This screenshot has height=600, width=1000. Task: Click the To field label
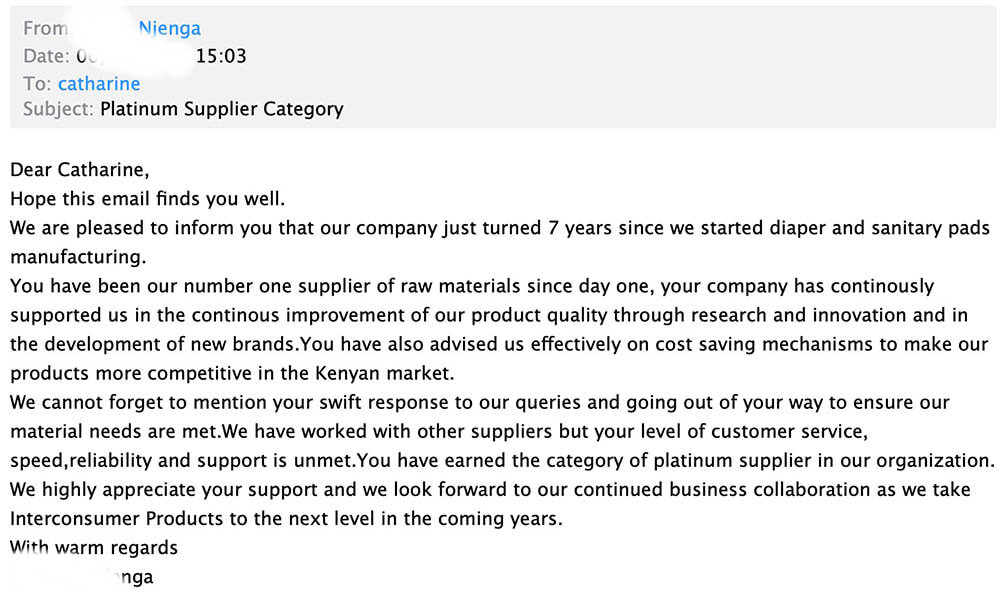tap(37, 84)
